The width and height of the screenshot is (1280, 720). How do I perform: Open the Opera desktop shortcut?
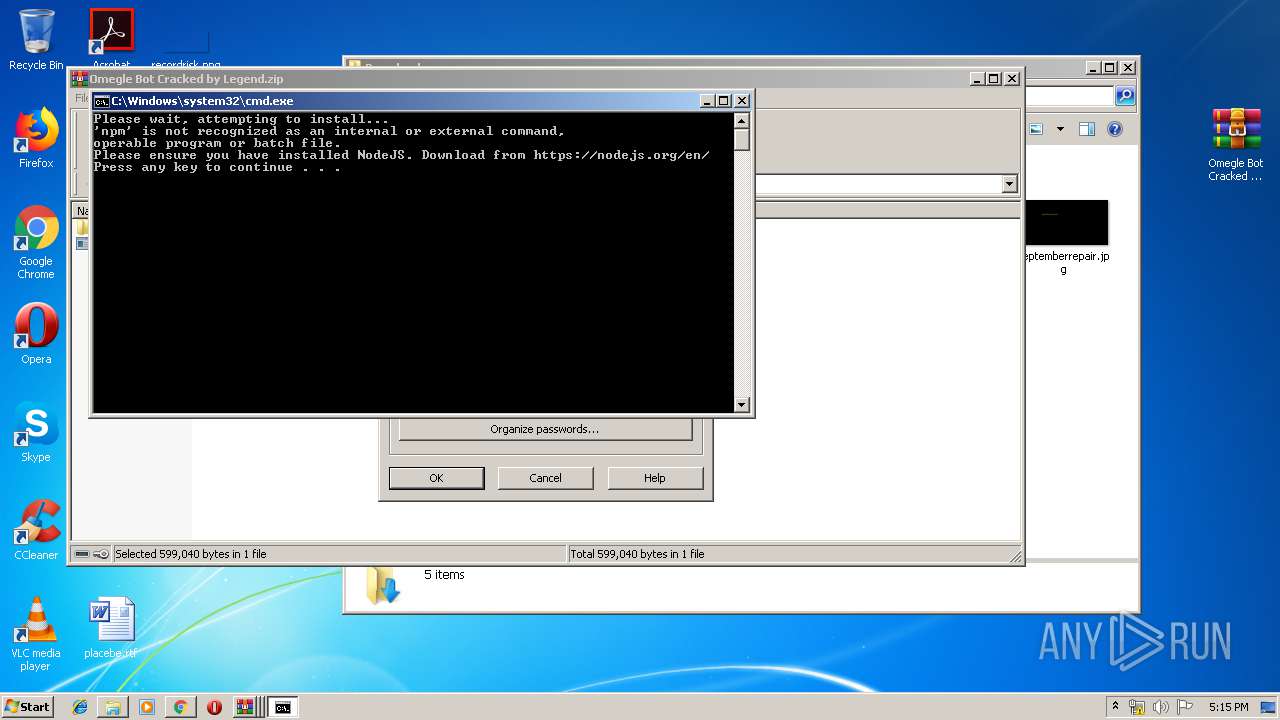[36, 334]
